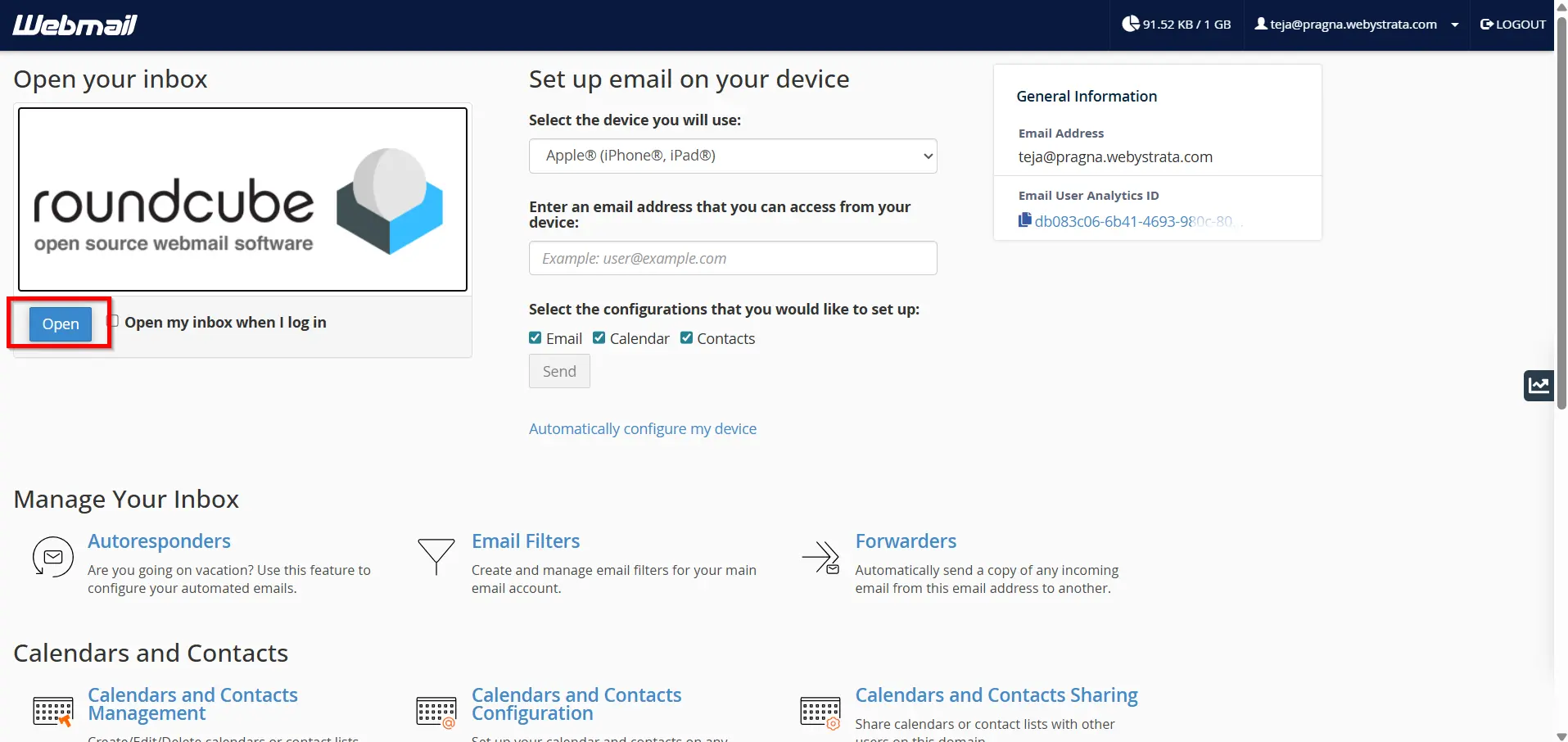Click the Send button
The image size is (1568, 742).
tap(559, 371)
